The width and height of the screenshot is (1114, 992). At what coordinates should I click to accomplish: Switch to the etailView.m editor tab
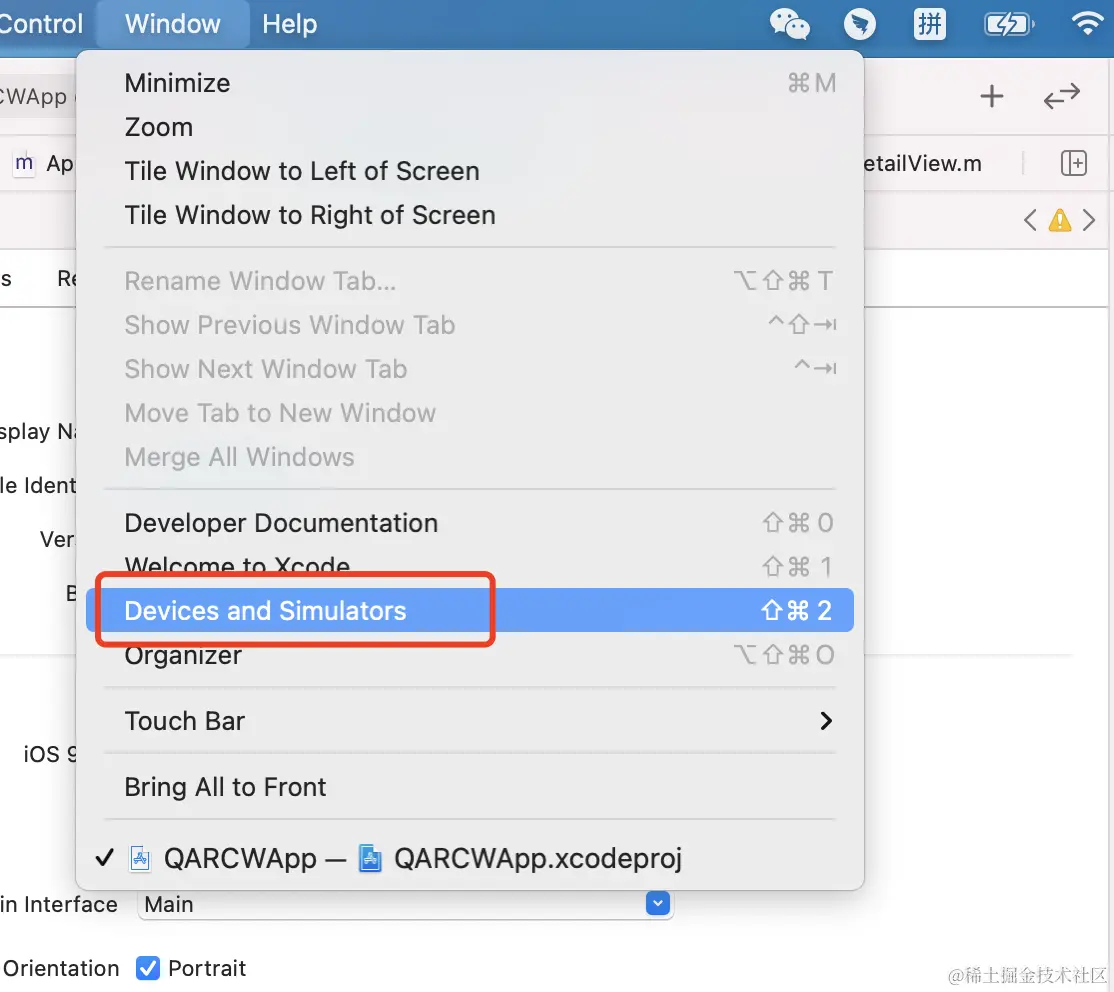(x=923, y=163)
